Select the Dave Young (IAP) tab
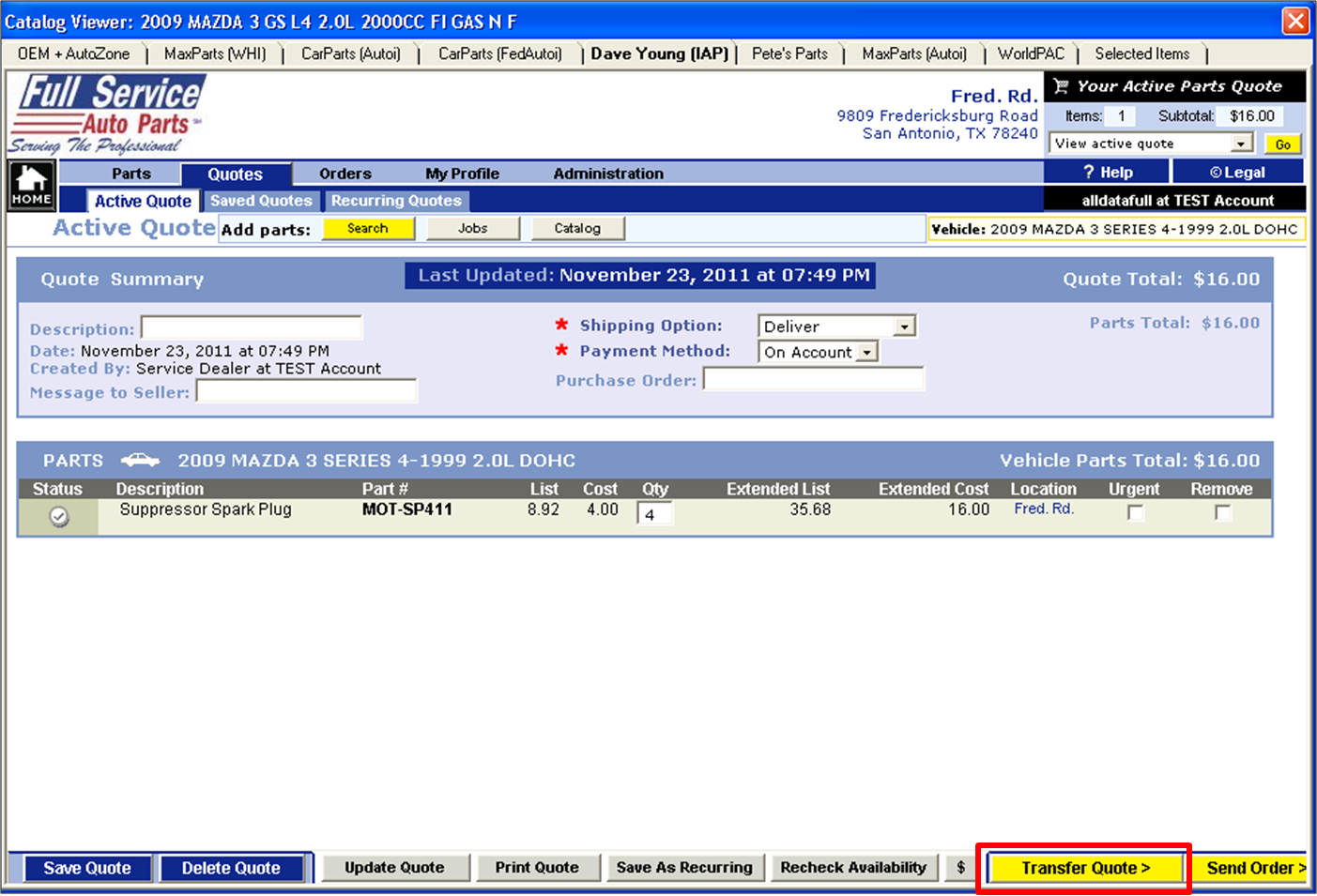Image resolution: width=1317 pixels, height=896 pixels. coord(659,54)
